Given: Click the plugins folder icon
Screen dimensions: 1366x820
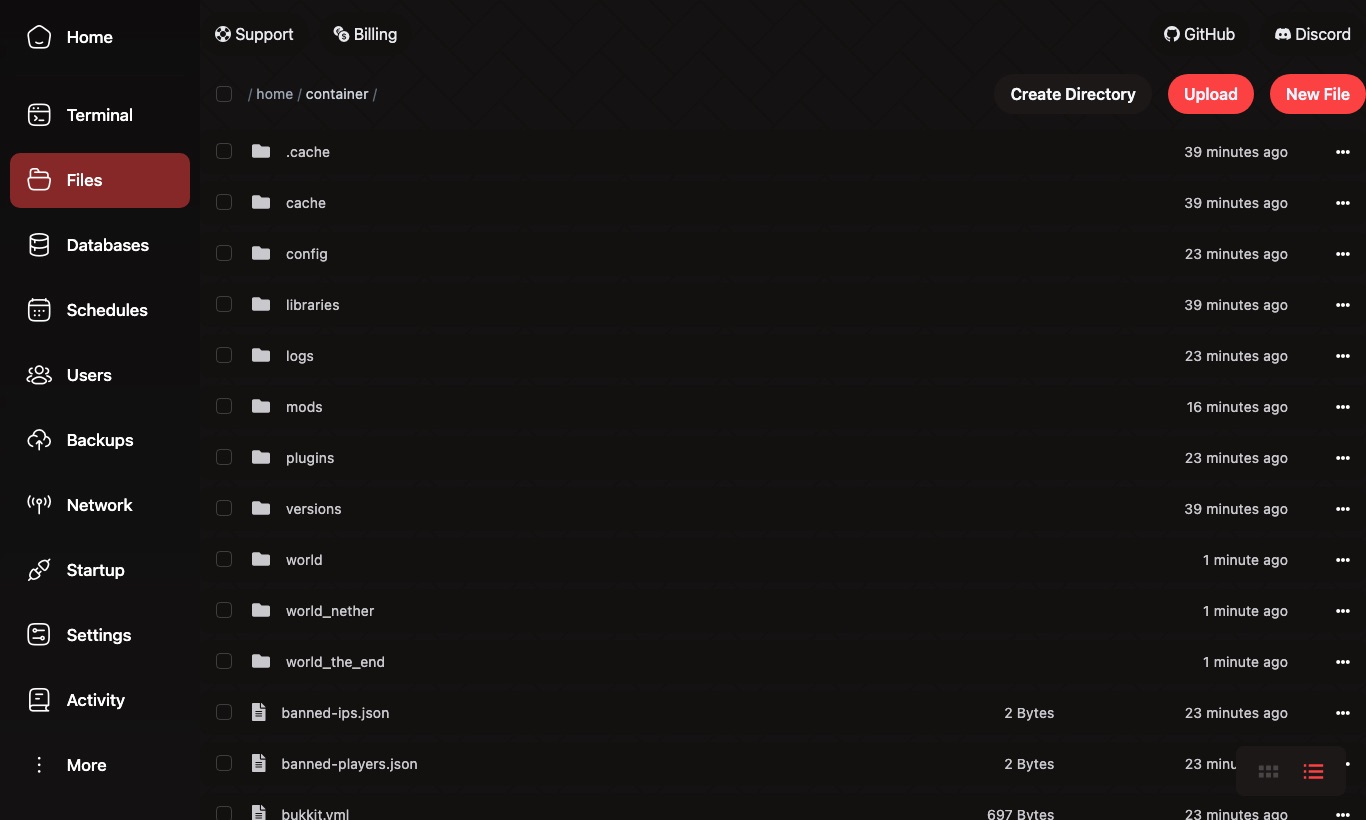Looking at the screenshot, I should click(x=261, y=457).
